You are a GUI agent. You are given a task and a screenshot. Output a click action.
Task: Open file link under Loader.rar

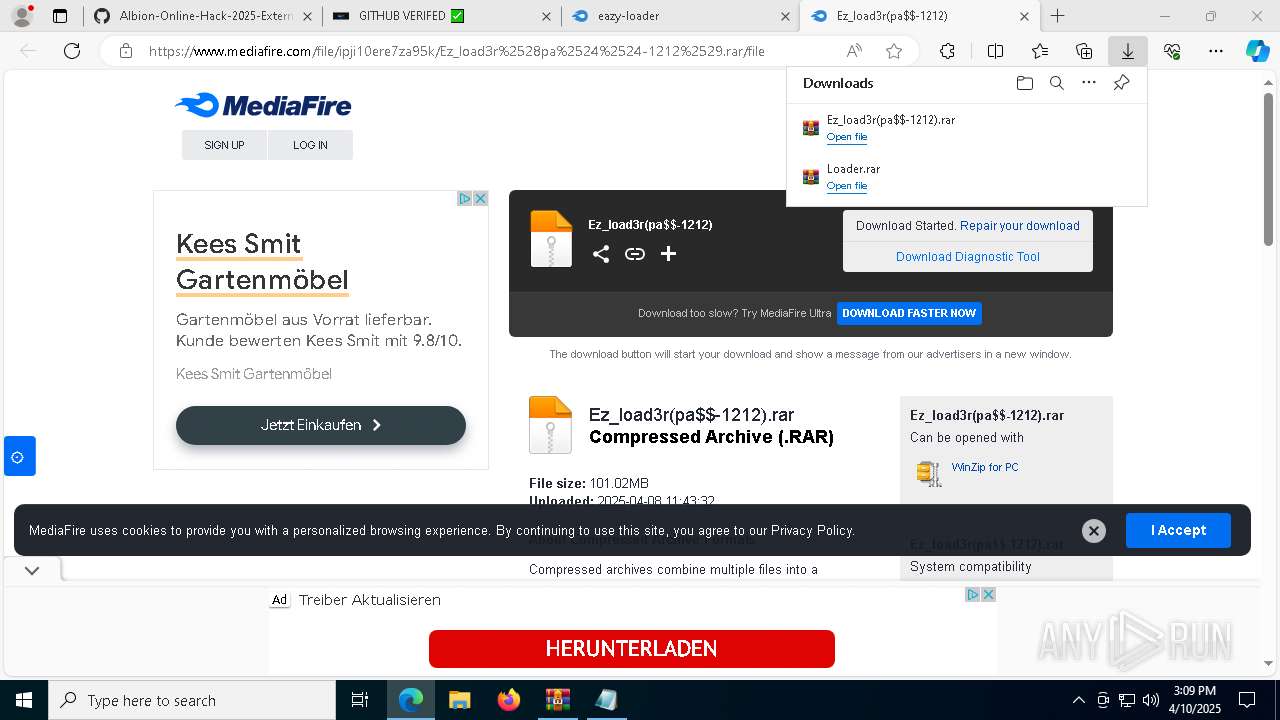[847, 186]
